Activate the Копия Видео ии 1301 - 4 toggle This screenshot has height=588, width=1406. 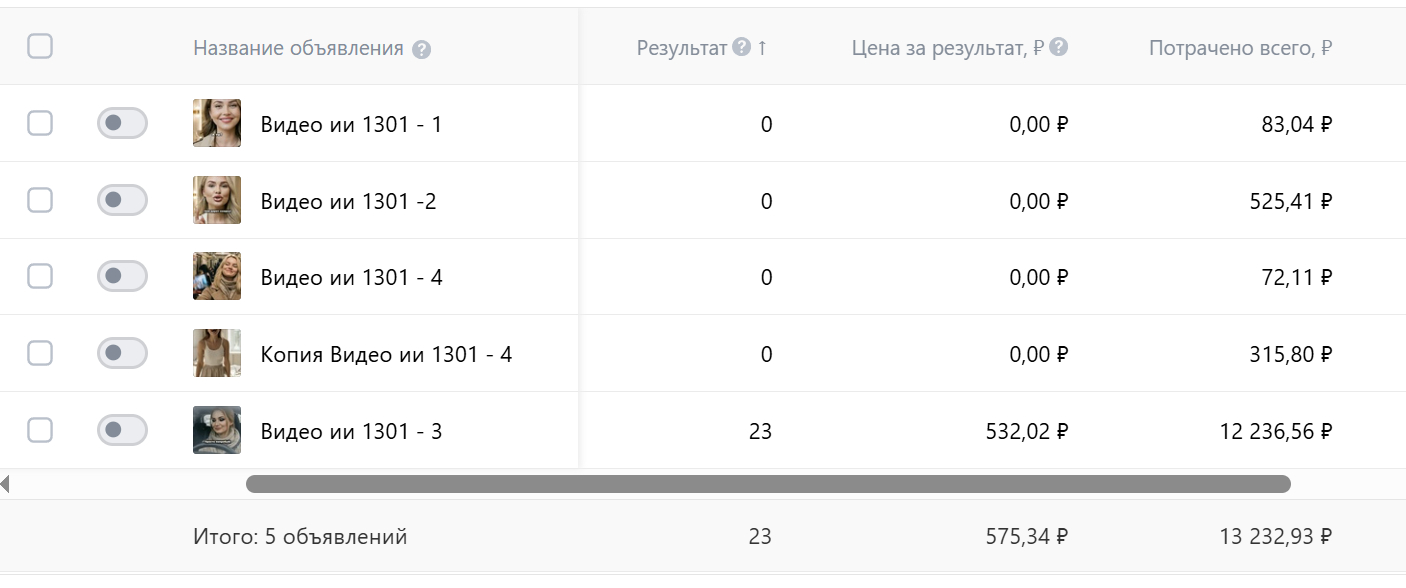122,354
